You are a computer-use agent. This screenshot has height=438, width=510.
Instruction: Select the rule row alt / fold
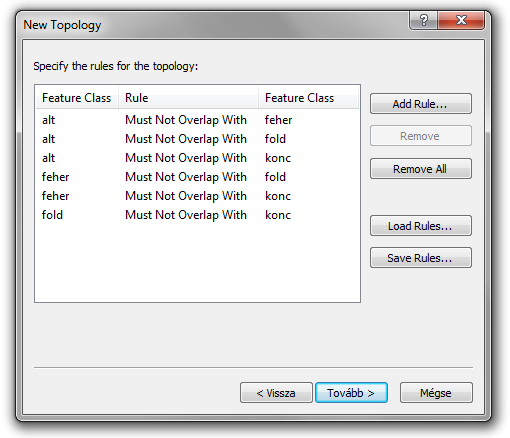(197, 139)
